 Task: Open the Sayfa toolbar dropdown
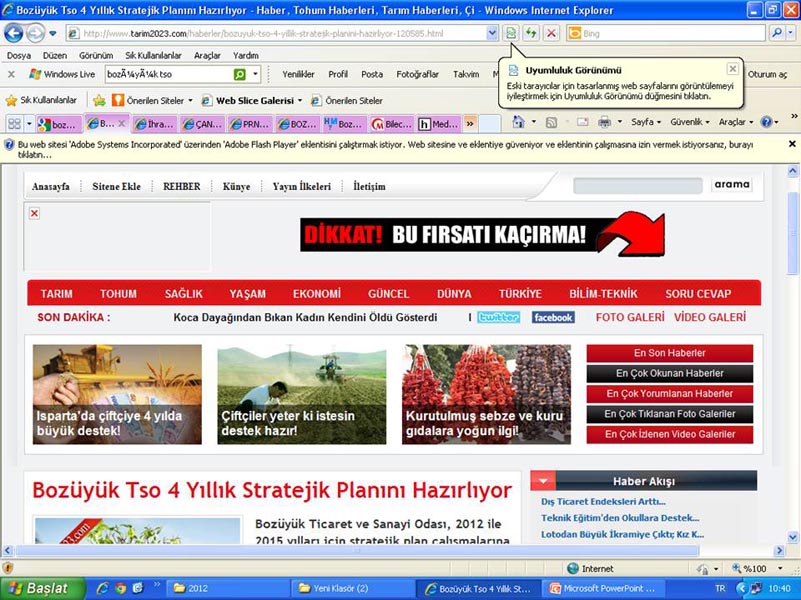646,122
